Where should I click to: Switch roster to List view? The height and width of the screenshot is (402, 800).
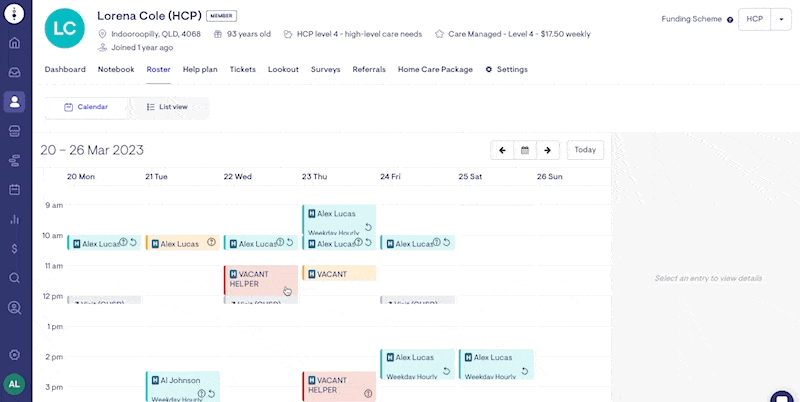tap(167, 107)
